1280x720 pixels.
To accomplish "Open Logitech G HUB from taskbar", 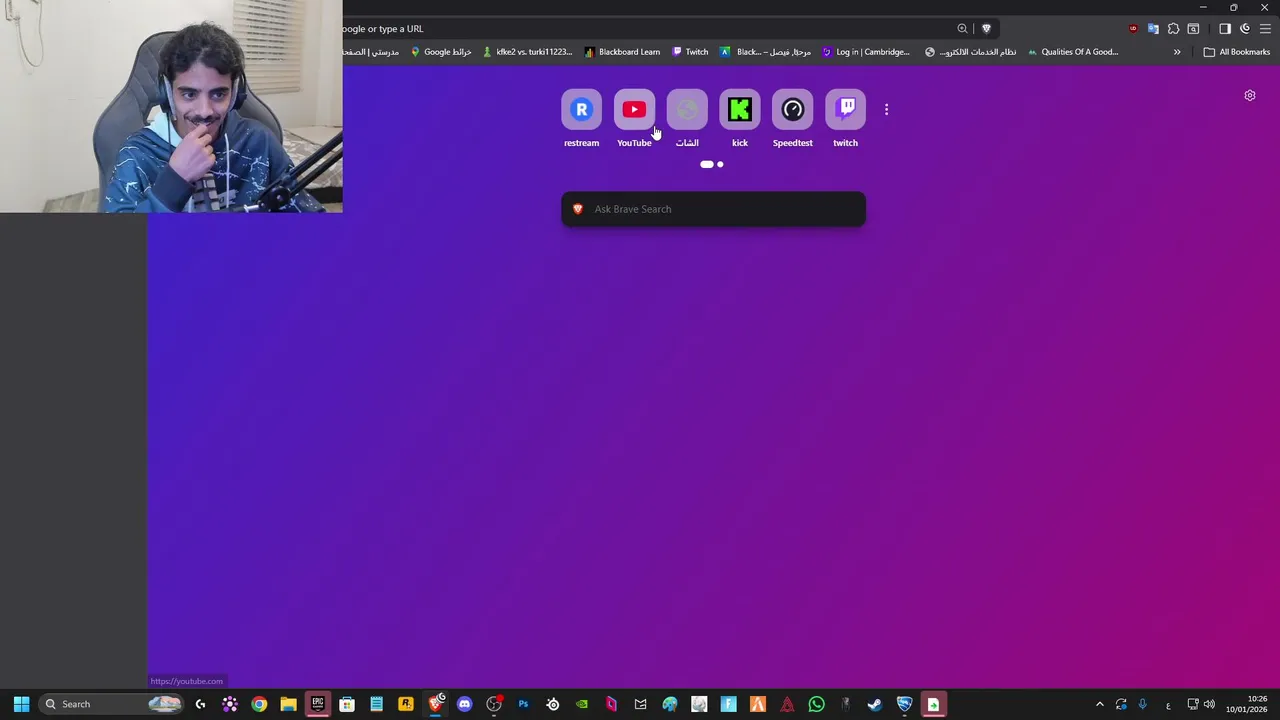I will click(200, 704).
